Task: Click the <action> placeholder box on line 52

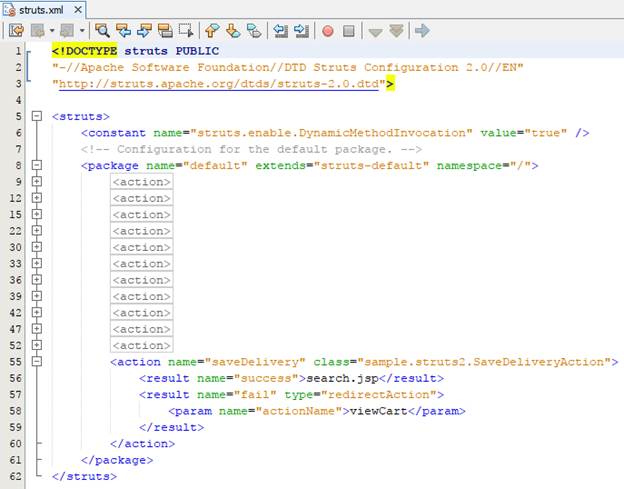Action: [x=142, y=345]
